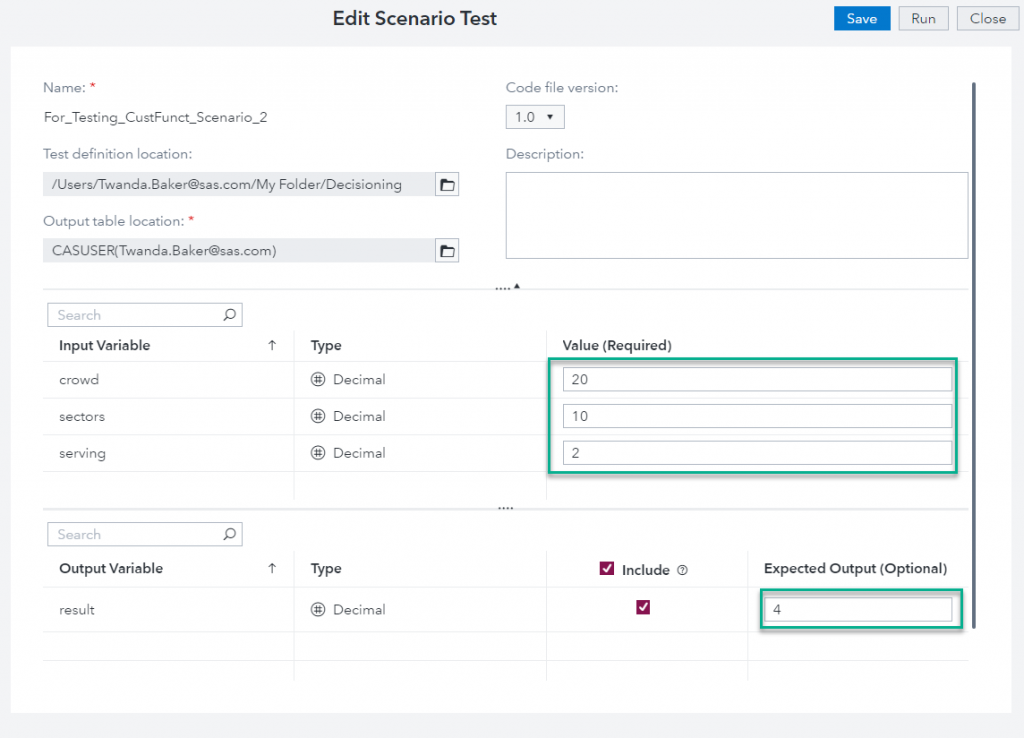Click the Description text area

click(736, 215)
